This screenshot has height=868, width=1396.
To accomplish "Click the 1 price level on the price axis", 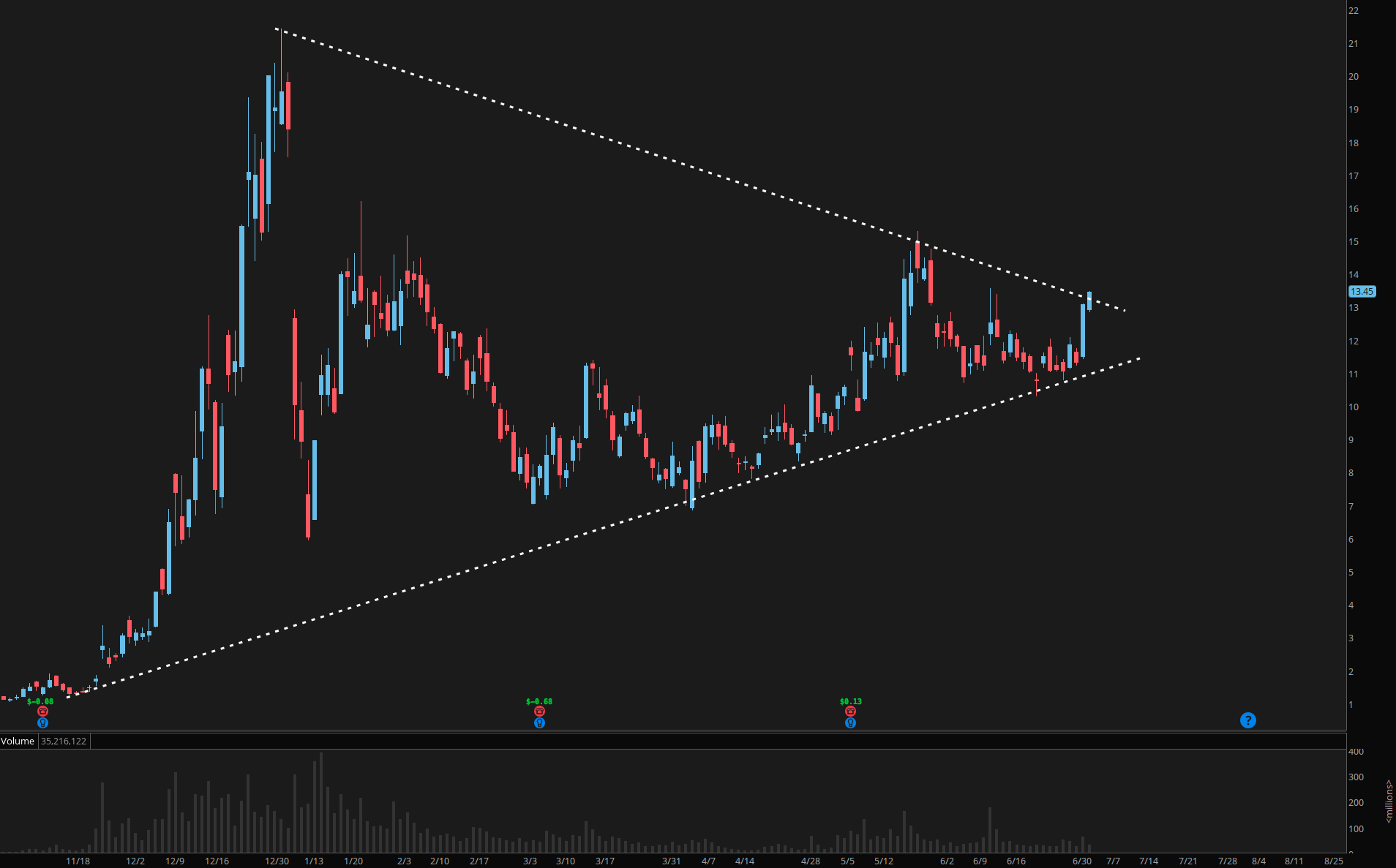I will (1351, 705).
